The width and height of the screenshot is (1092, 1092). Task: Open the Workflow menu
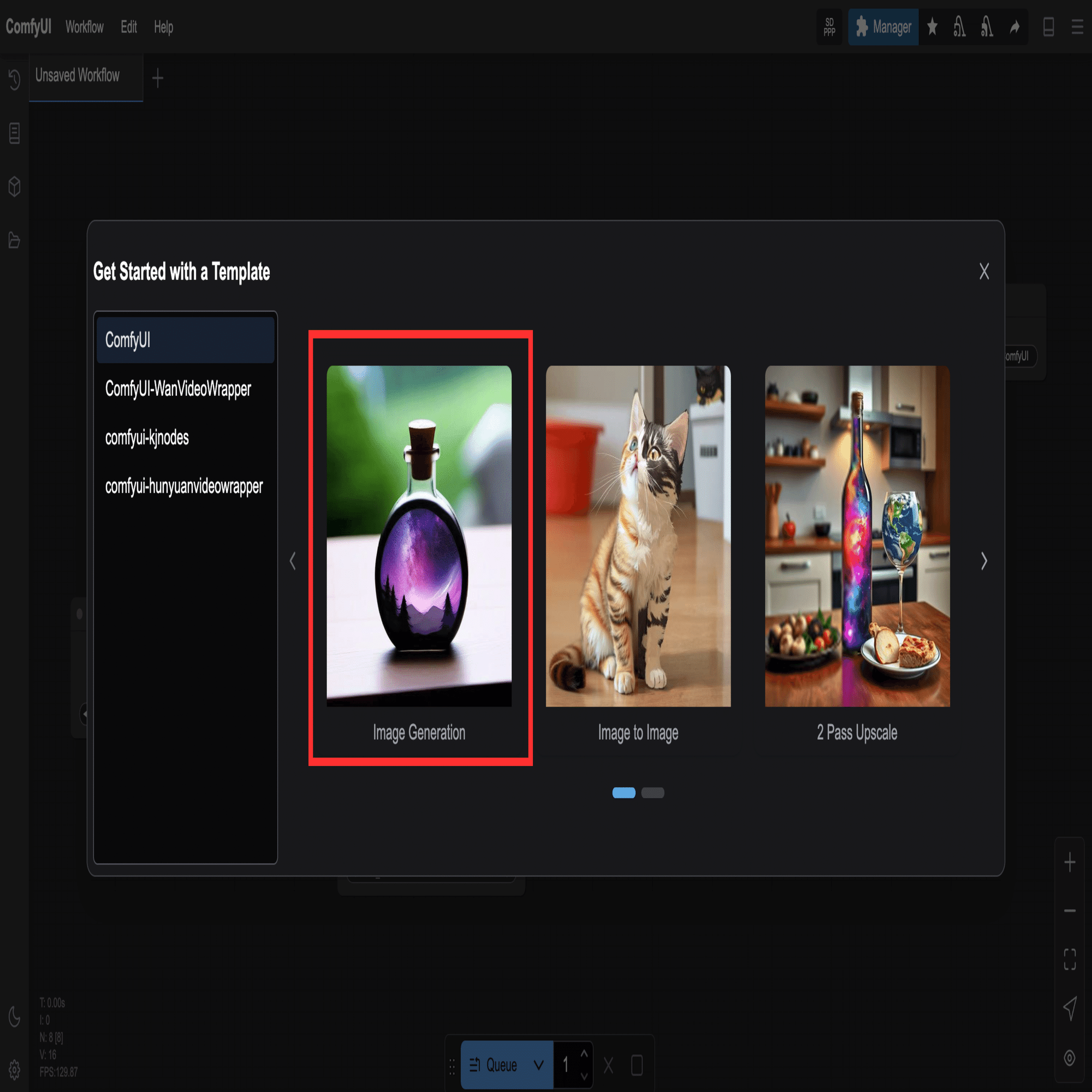pyautogui.click(x=84, y=27)
